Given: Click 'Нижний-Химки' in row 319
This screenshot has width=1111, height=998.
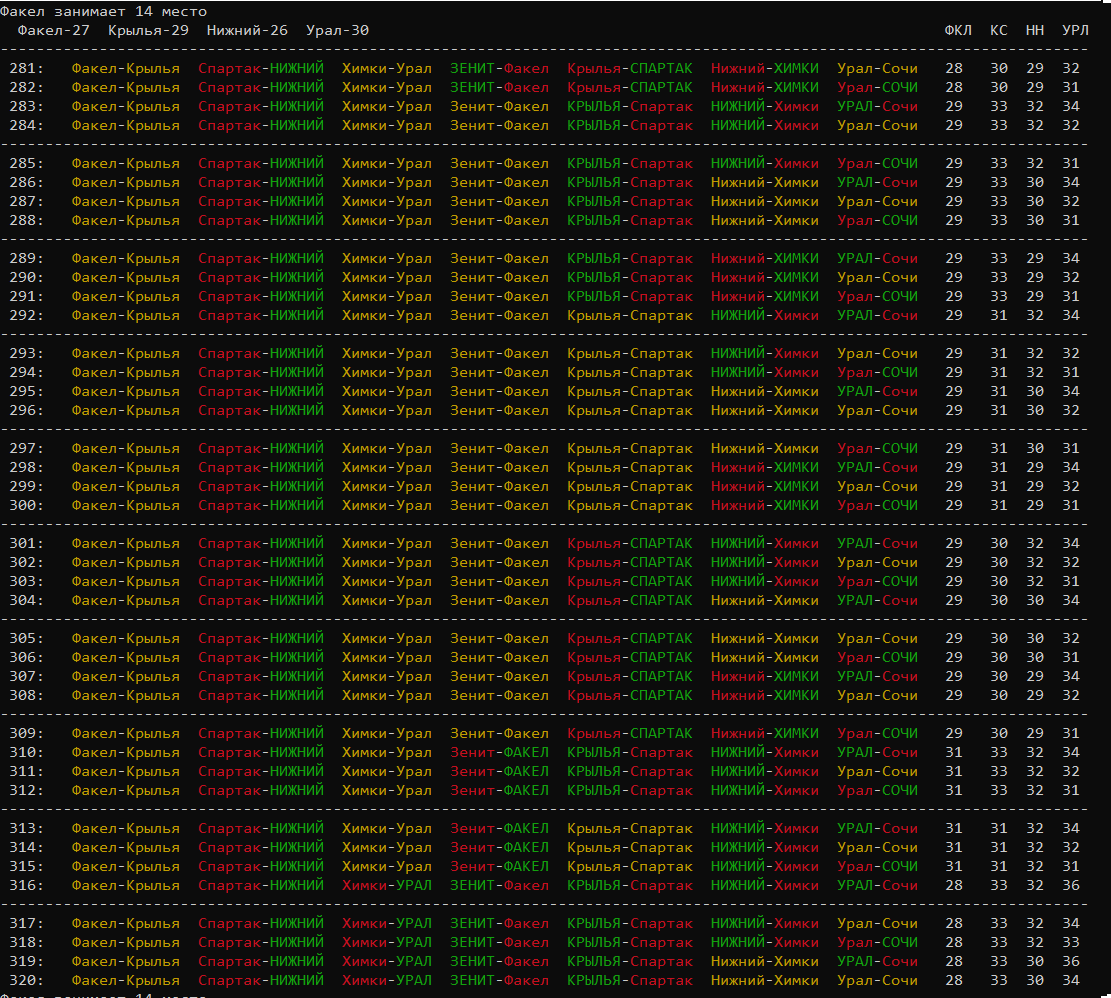Looking at the screenshot, I should (x=765, y=962).
